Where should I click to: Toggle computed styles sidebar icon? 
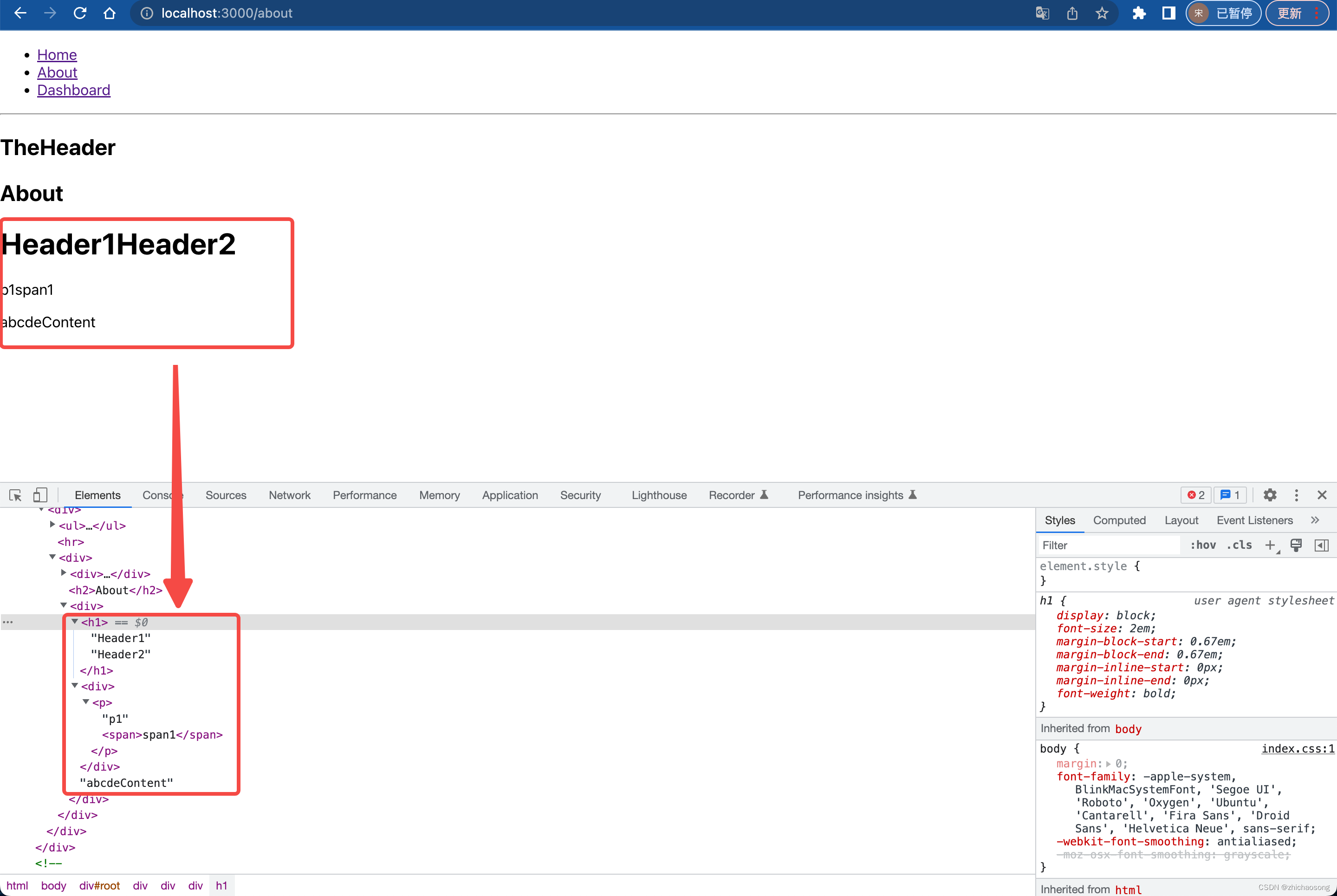[1322, 545]
